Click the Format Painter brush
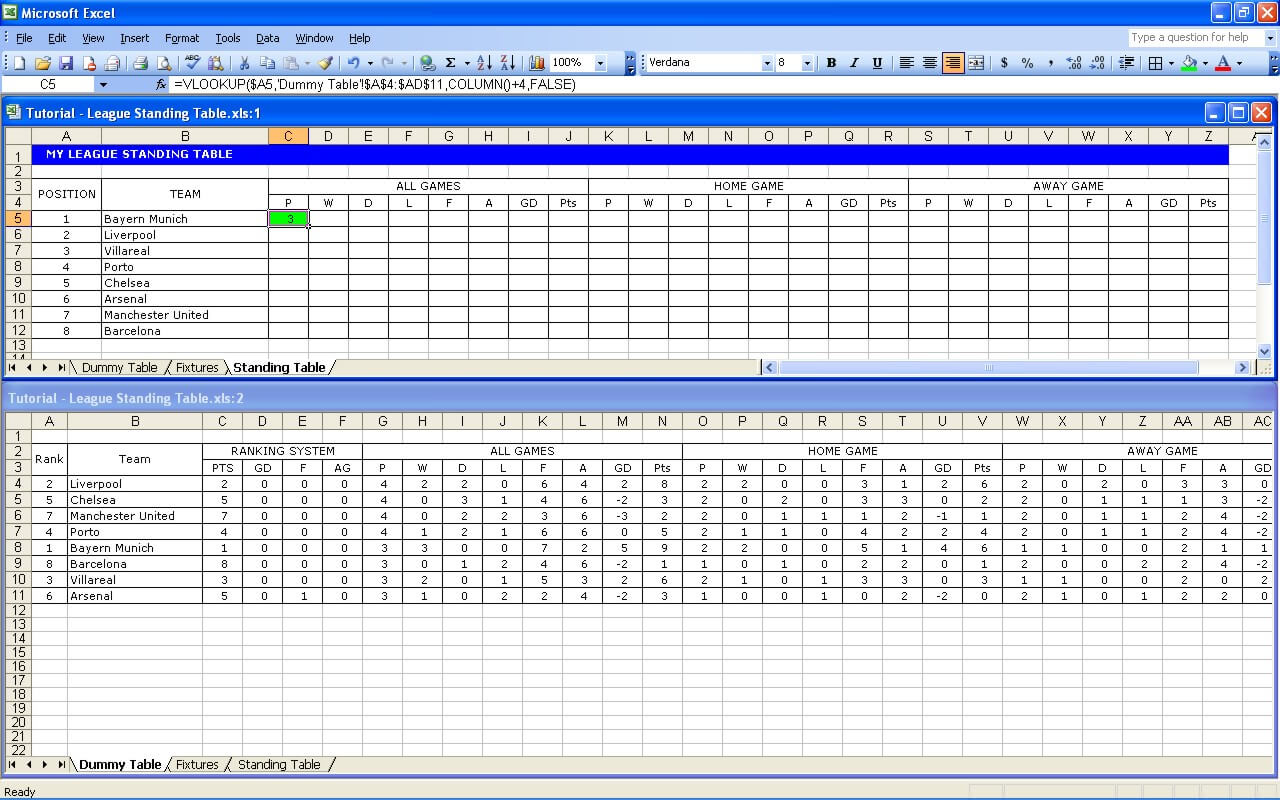Image resolution: width=1280 pixels, height=800 pixels. 325,63
